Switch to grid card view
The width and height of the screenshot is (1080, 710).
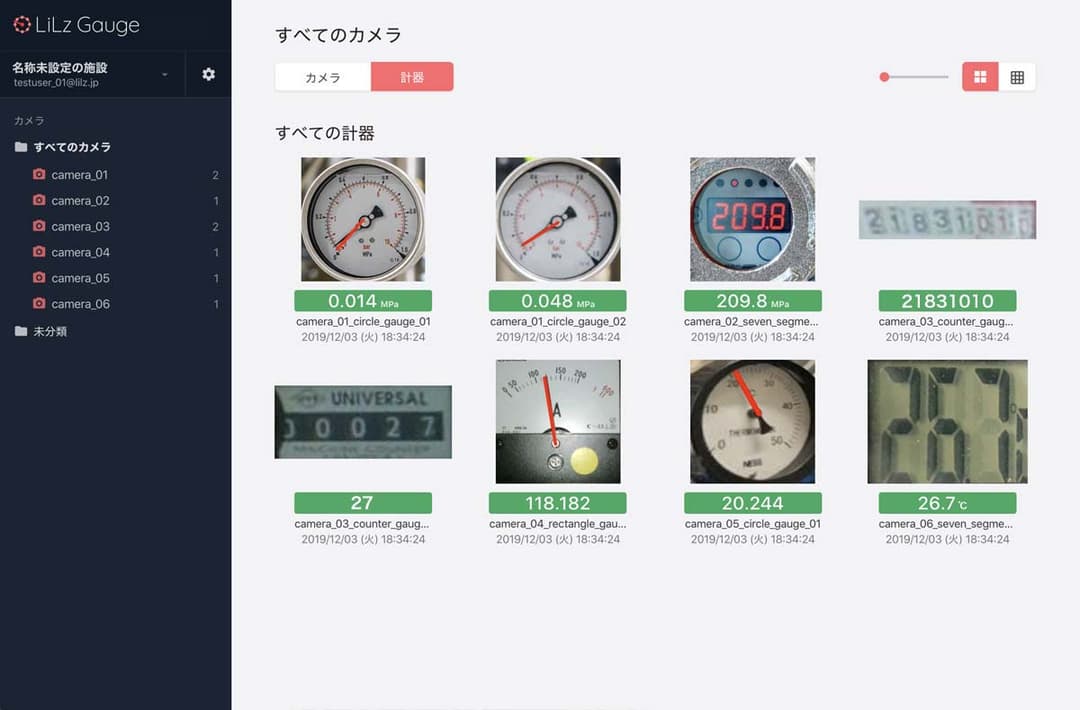[x=980, y=77]
